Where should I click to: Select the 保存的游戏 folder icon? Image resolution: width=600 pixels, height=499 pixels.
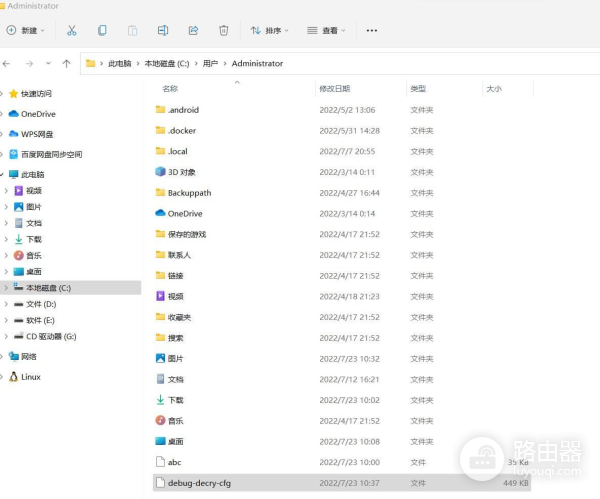160,234
